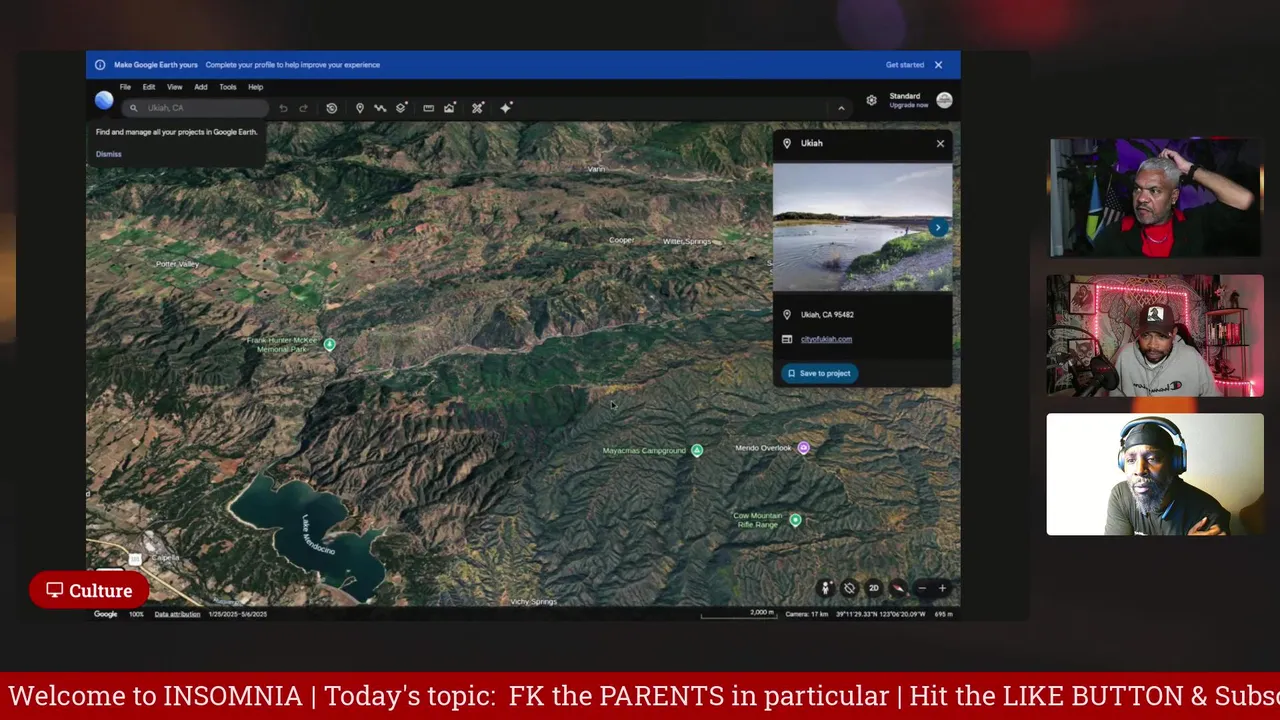Open the File menu
Image resolution: width=1280 pixels, height=720 pixels.
(x=125, y=87)
